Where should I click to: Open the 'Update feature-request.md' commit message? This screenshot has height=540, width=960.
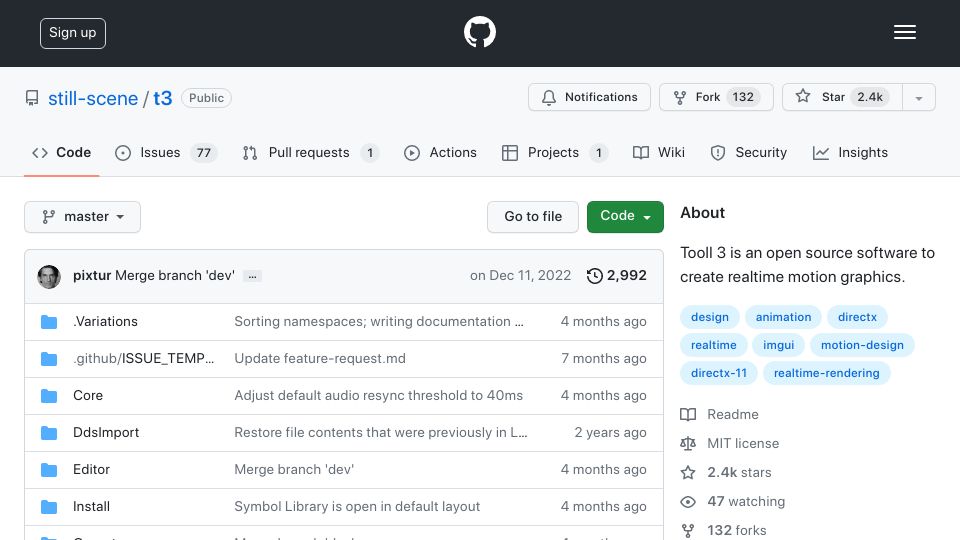320,358
